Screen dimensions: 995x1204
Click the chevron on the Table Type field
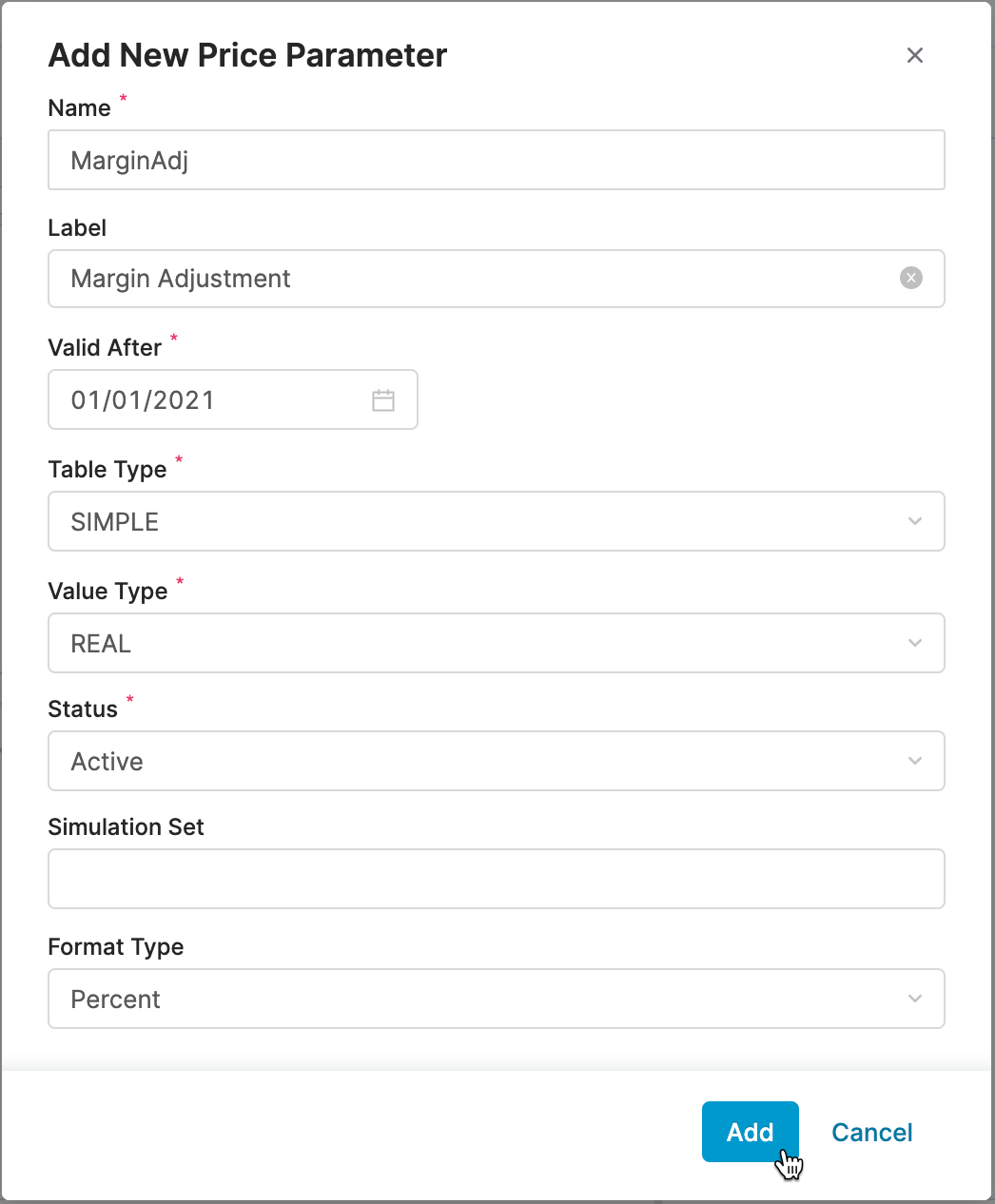pos(914,521)
